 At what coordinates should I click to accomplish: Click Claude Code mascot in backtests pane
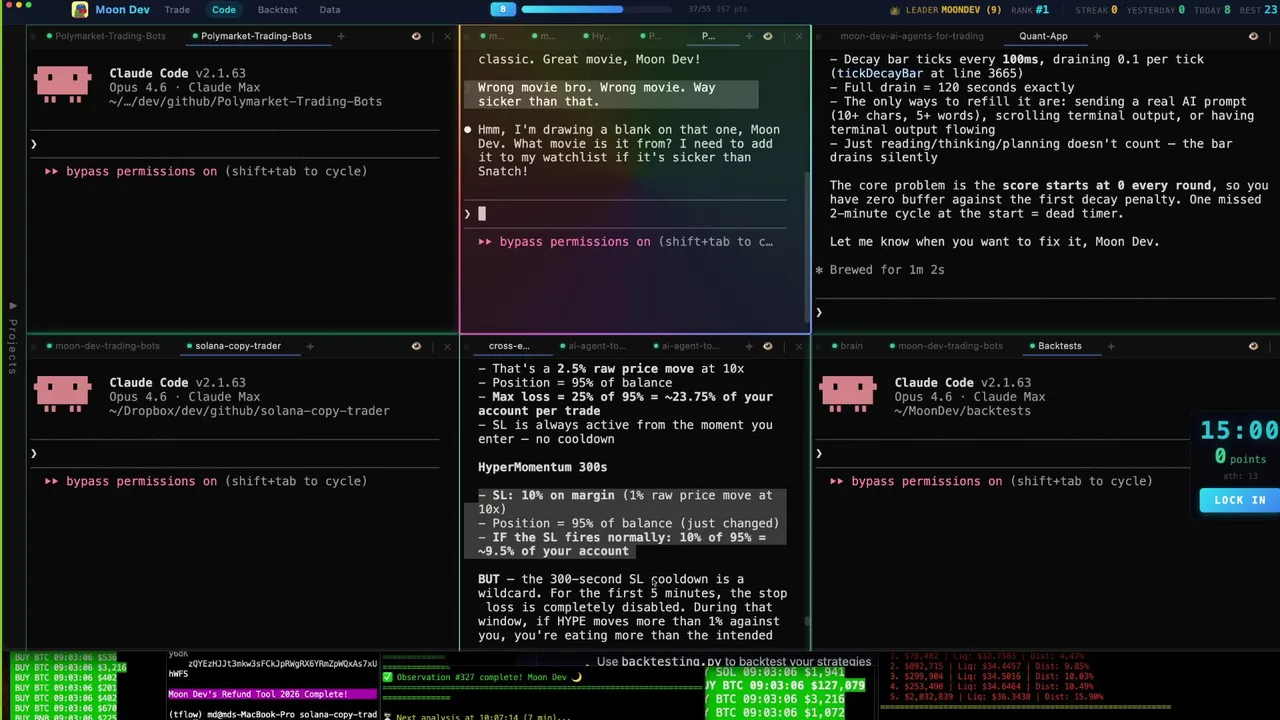click(847, 393)
